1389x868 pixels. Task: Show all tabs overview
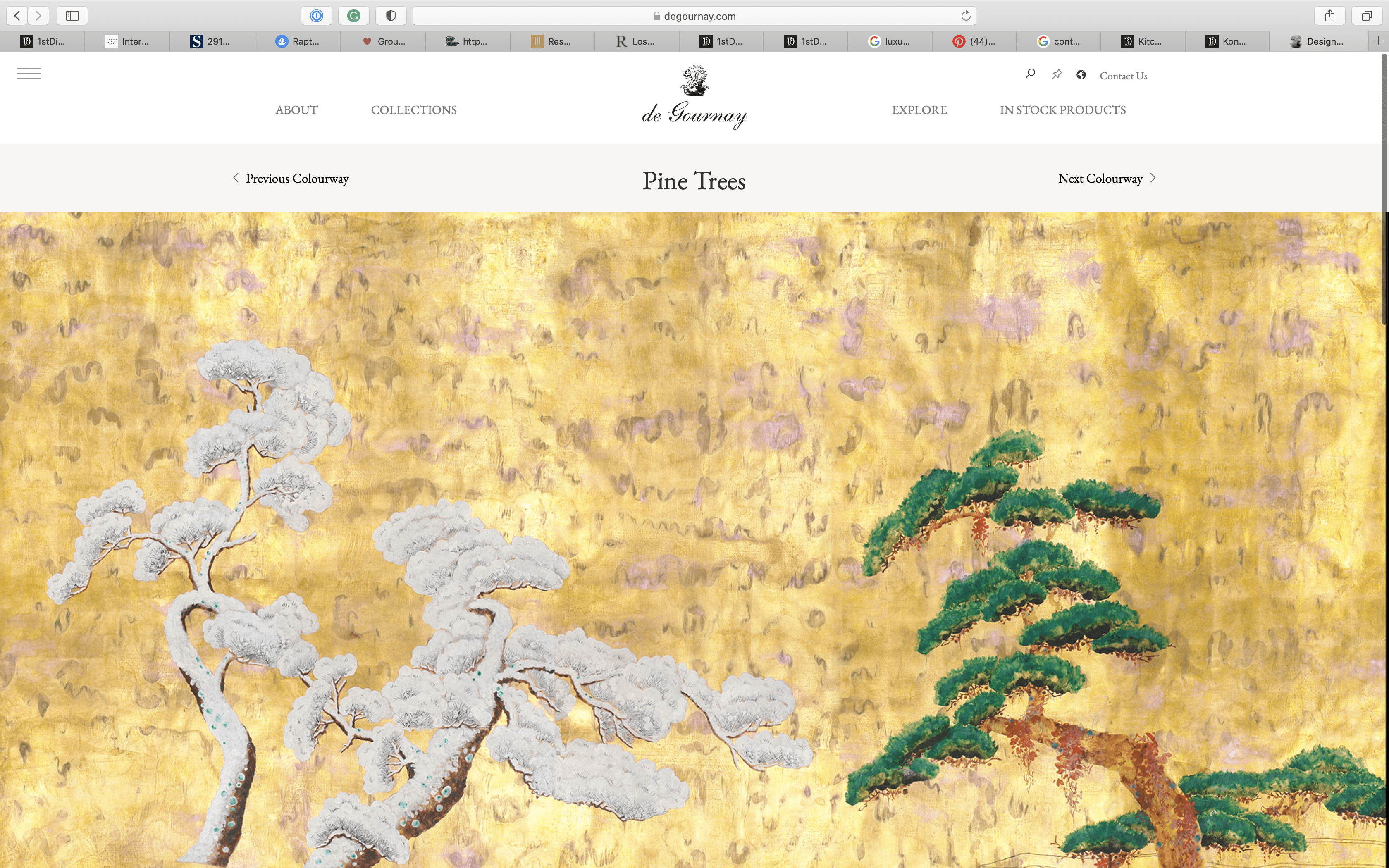1367,16
